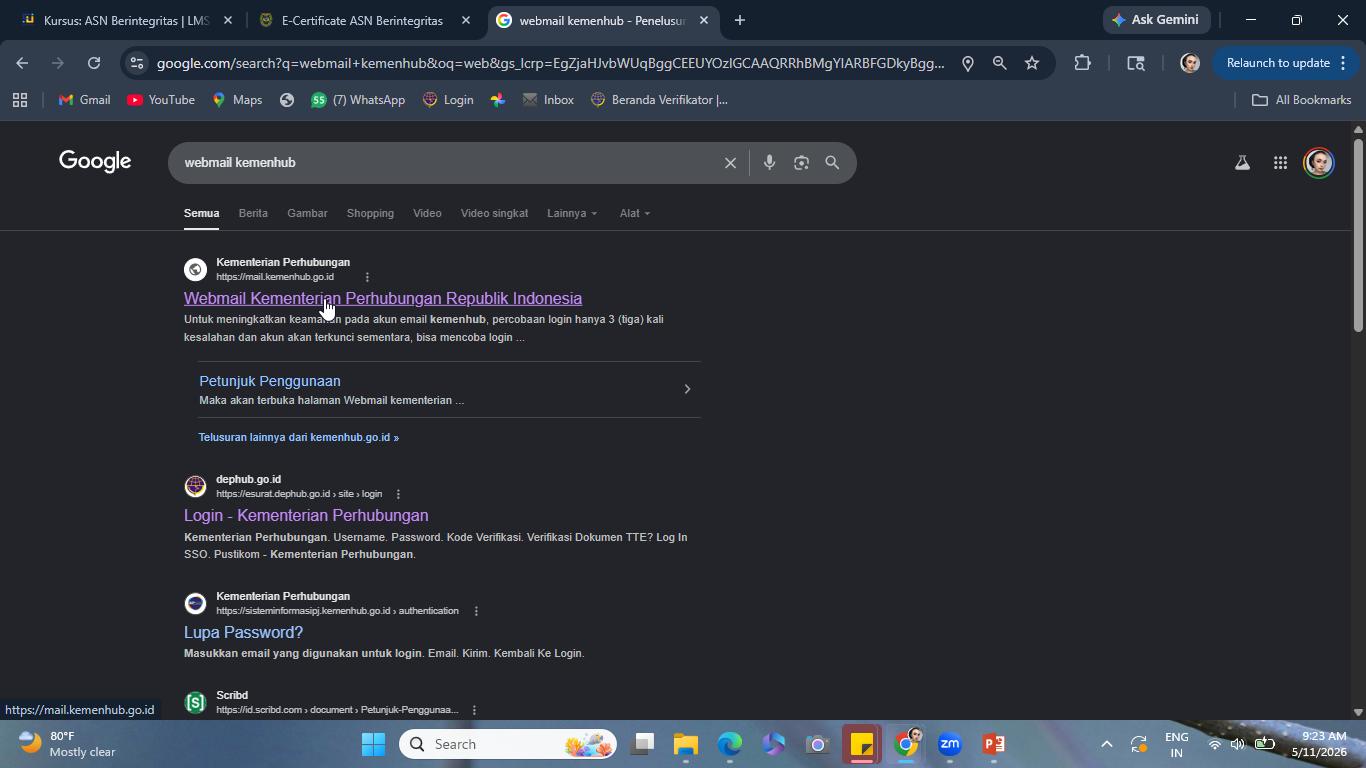The width and height of the screenshot is (1366, 768).
Task: Open Telusuran lainnya dari kemenhub.go.id link
Action: click(298, 437)
